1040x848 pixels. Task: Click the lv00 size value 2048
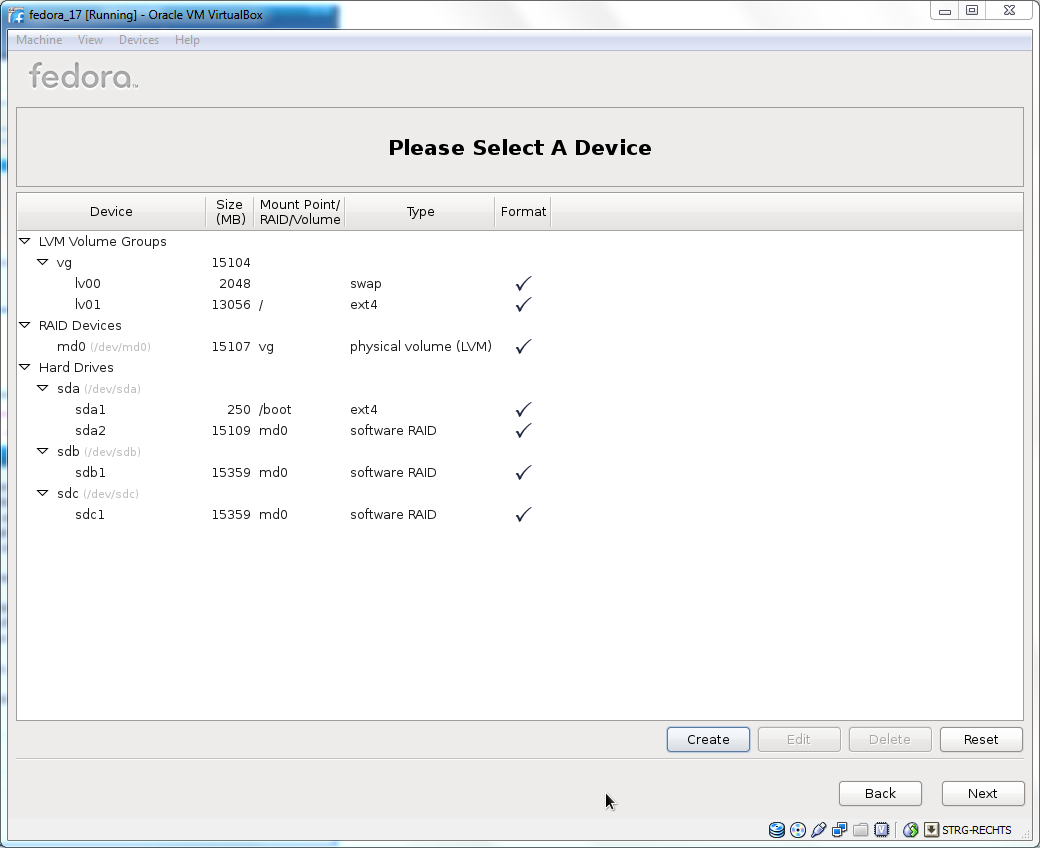(235, 284)
